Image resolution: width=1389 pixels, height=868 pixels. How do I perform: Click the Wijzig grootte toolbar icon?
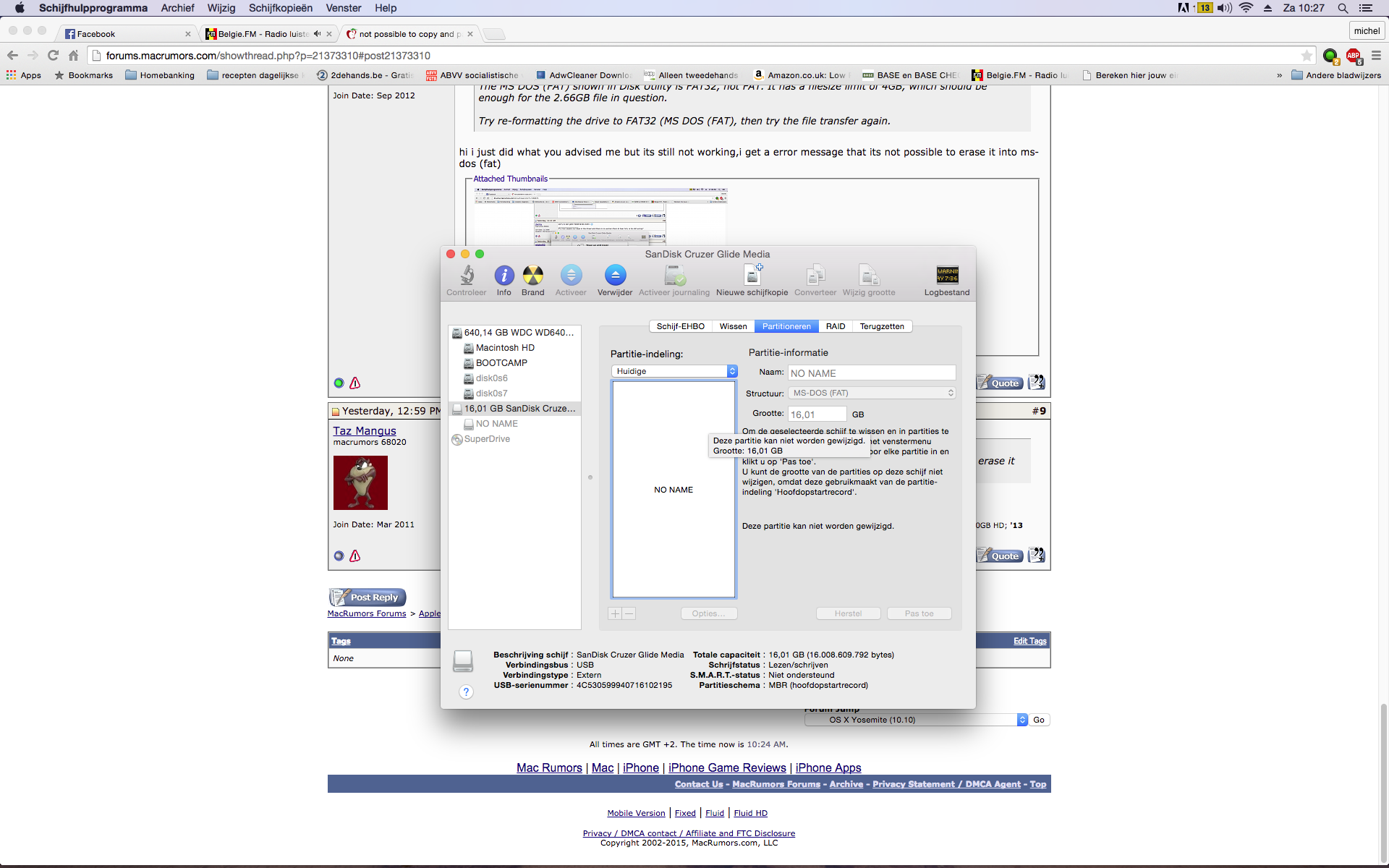[869, 276]
